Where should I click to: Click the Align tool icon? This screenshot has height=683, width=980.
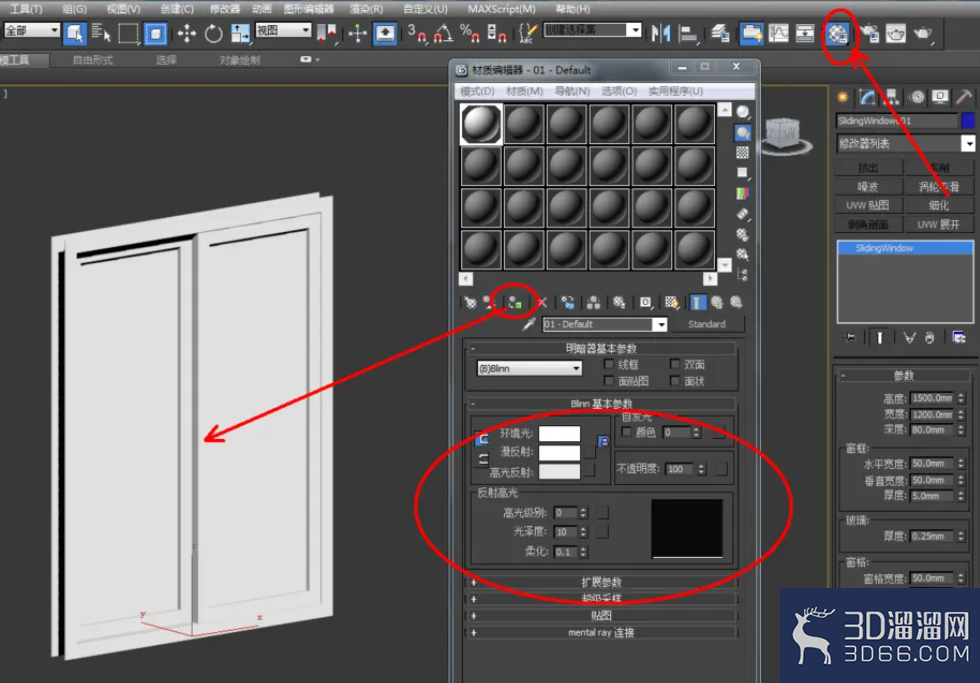point(687,33)
